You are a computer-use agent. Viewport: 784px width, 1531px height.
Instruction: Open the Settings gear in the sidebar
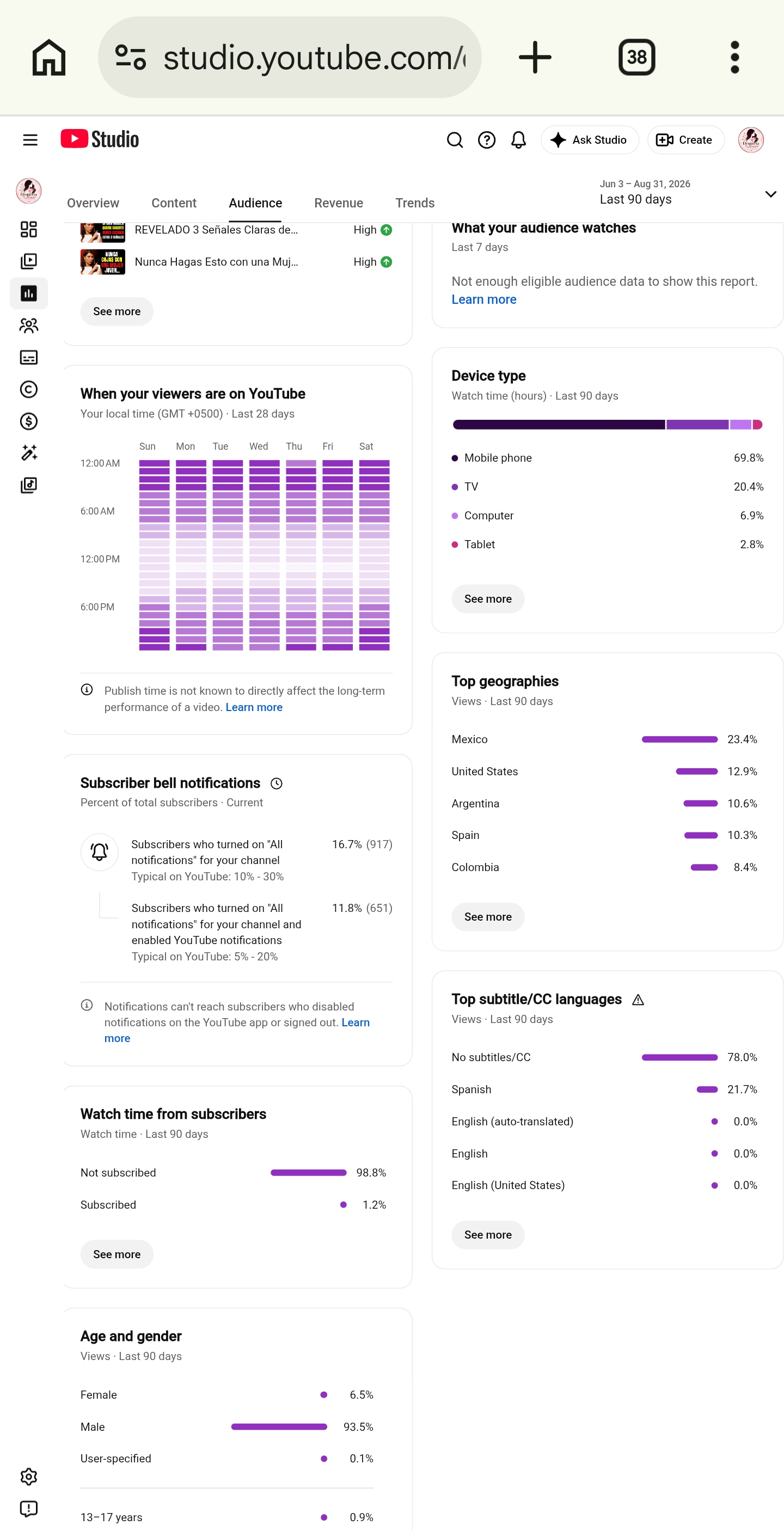(x=28, y=1477)
